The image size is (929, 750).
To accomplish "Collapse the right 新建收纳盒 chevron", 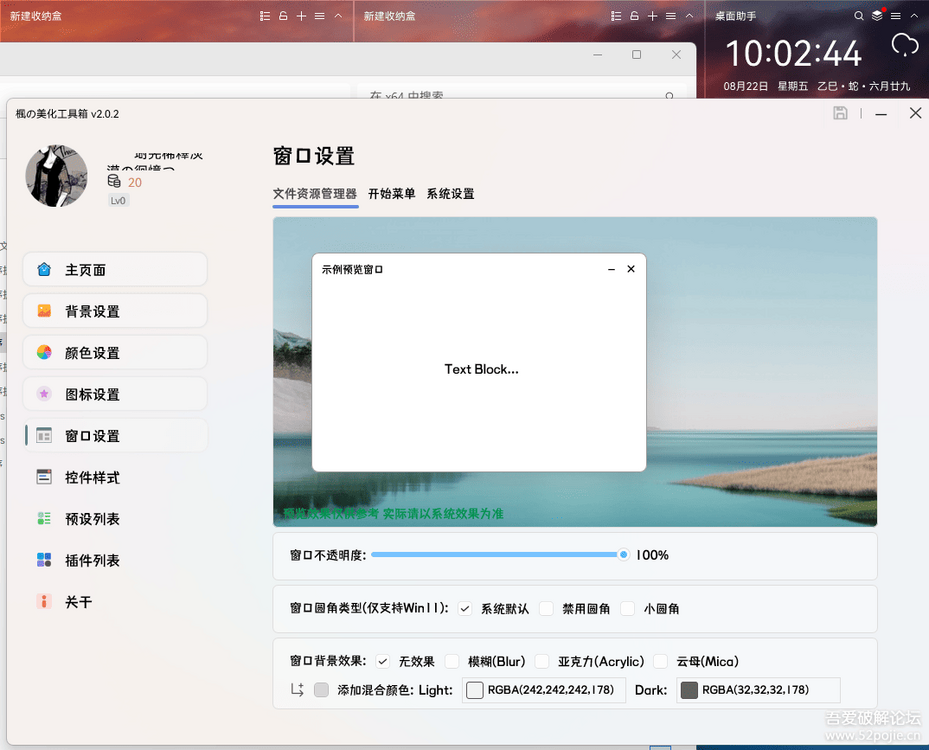I will point(689,16).
